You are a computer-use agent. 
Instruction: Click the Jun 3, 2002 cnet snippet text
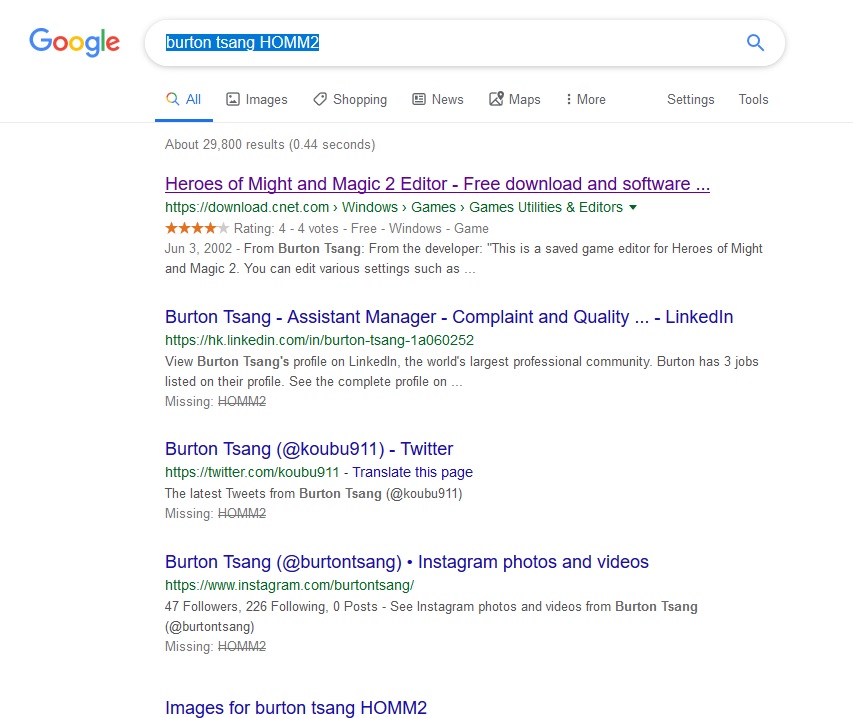(463, 258)
